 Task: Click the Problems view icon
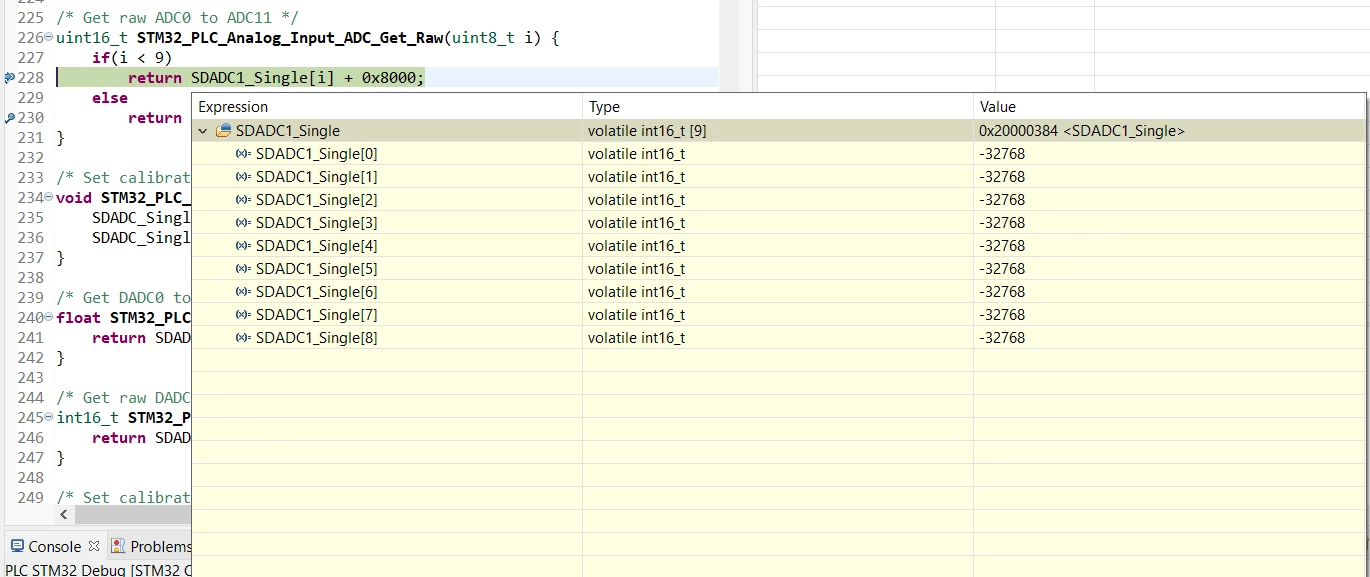(x=118, y=546)
